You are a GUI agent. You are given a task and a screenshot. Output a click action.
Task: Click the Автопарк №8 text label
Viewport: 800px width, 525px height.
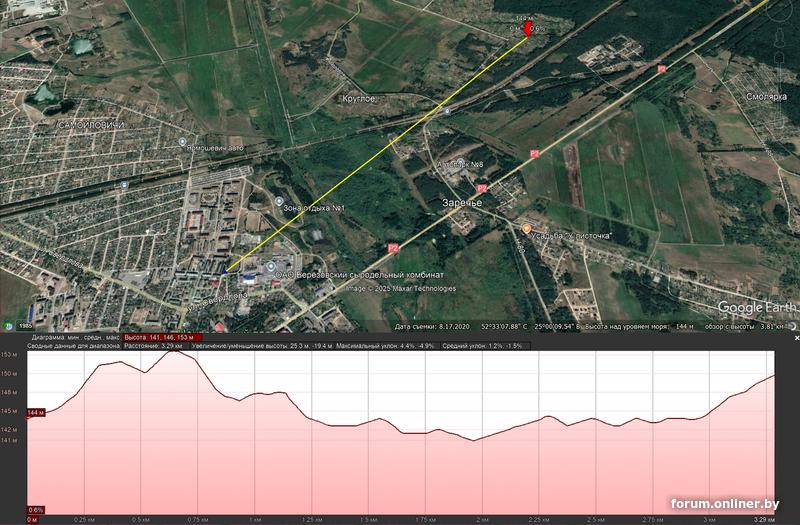coord(460,164)
